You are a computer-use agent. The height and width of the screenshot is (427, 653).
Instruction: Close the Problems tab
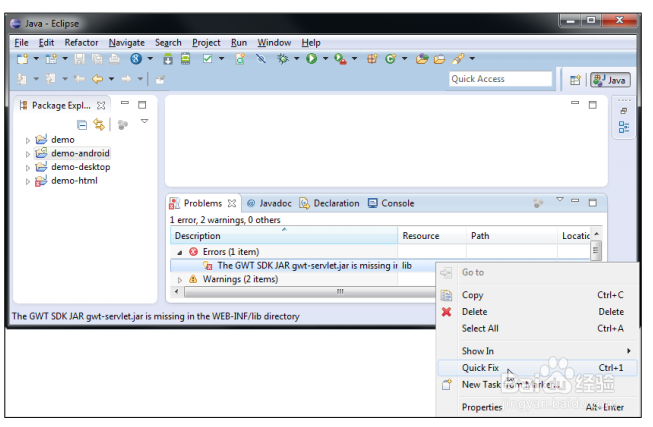pyautogui.click(x=232, y=203)
